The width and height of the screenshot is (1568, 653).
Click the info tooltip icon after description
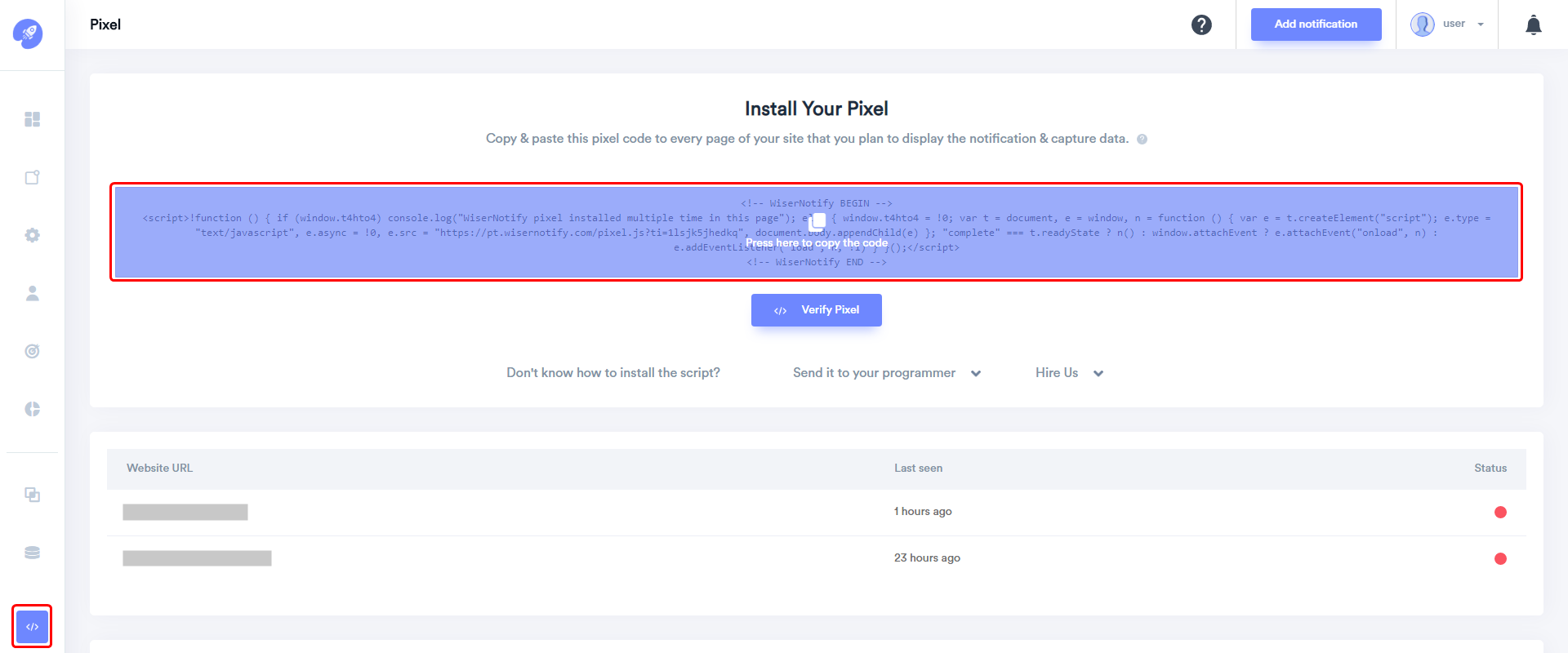pyautogui.click(x=1142, y=139)
